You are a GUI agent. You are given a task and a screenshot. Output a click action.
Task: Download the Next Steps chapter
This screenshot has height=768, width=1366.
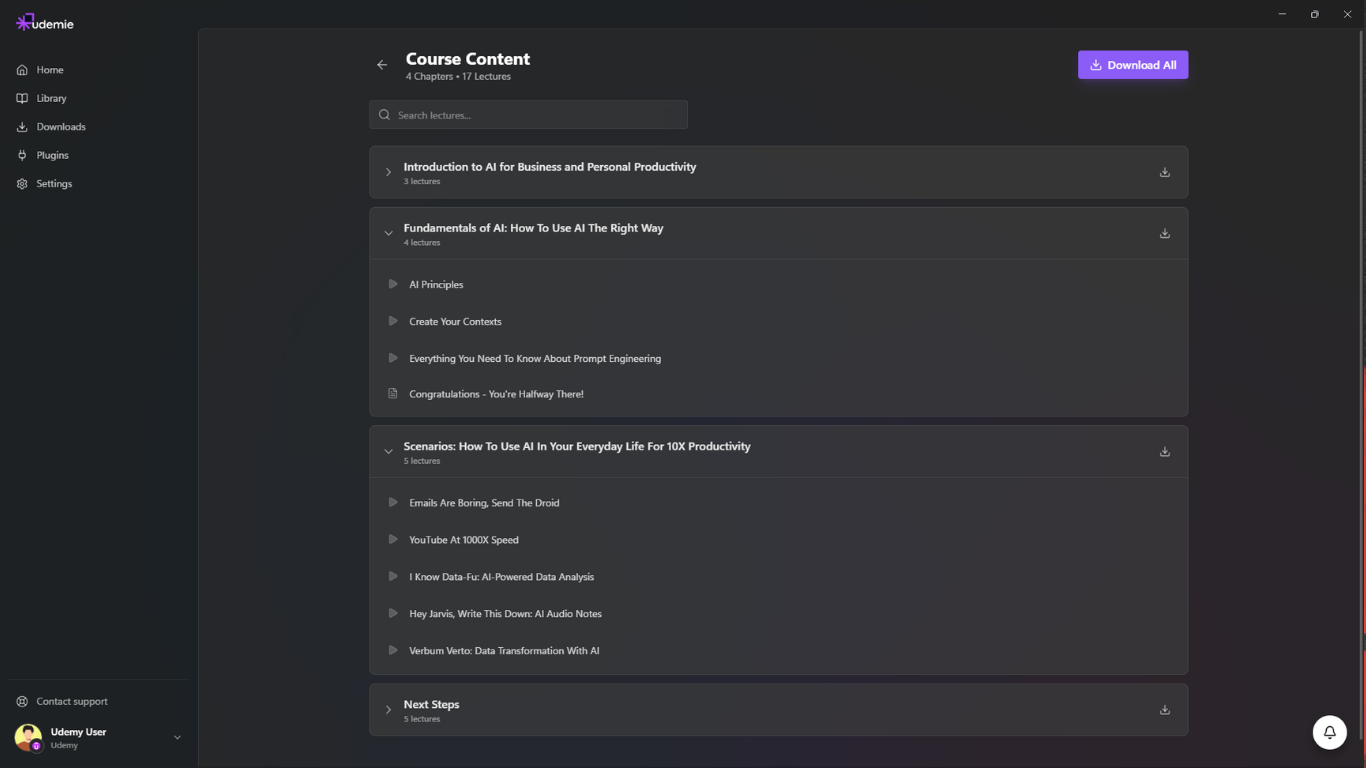1165,710
